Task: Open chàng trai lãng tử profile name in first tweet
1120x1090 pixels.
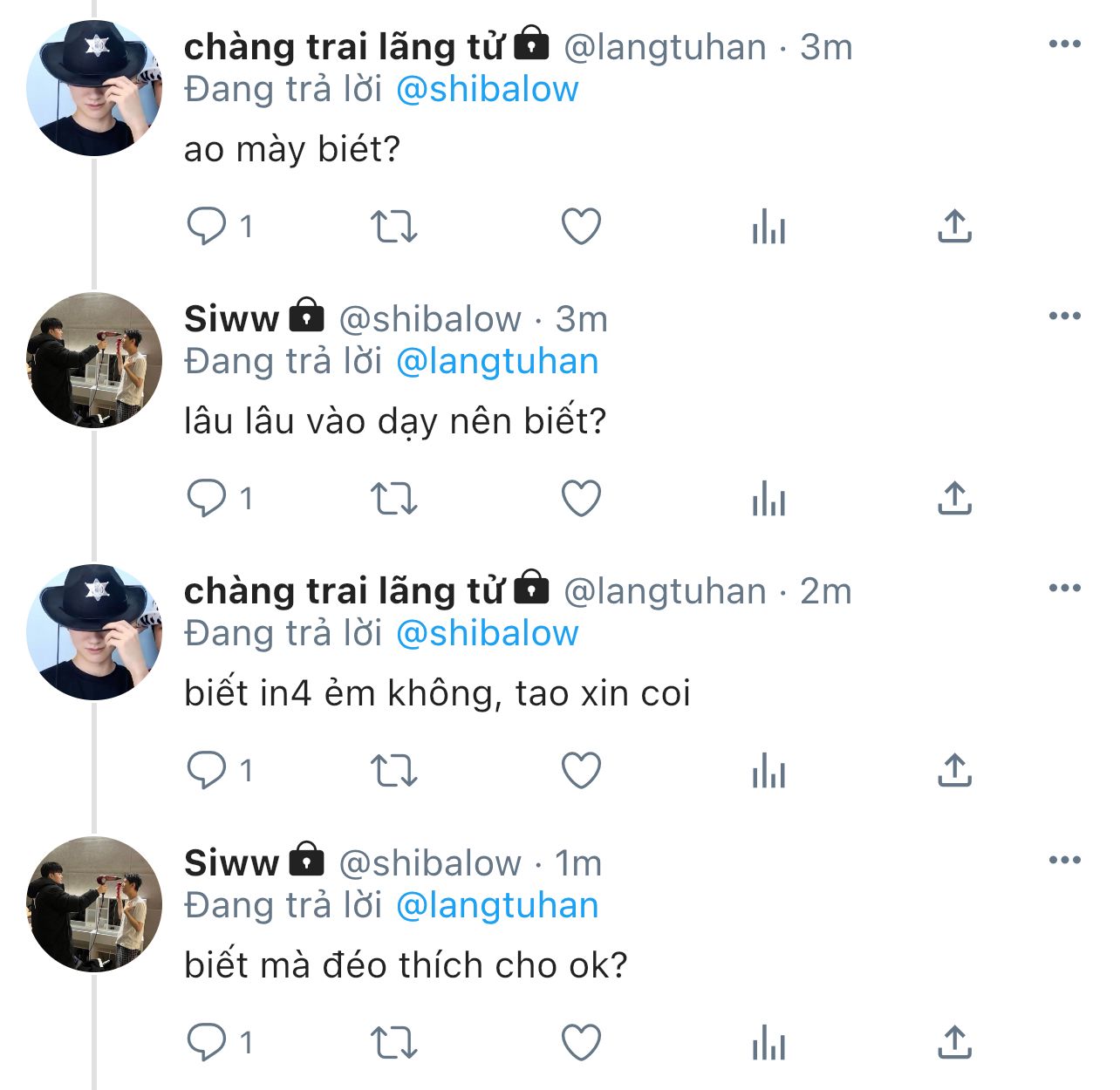Action: pos(344,47)
